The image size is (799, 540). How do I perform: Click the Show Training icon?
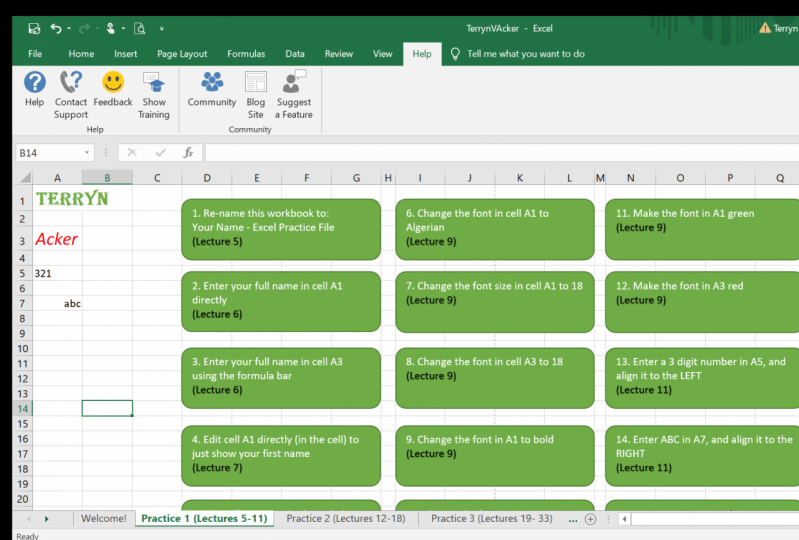point(154,82)
